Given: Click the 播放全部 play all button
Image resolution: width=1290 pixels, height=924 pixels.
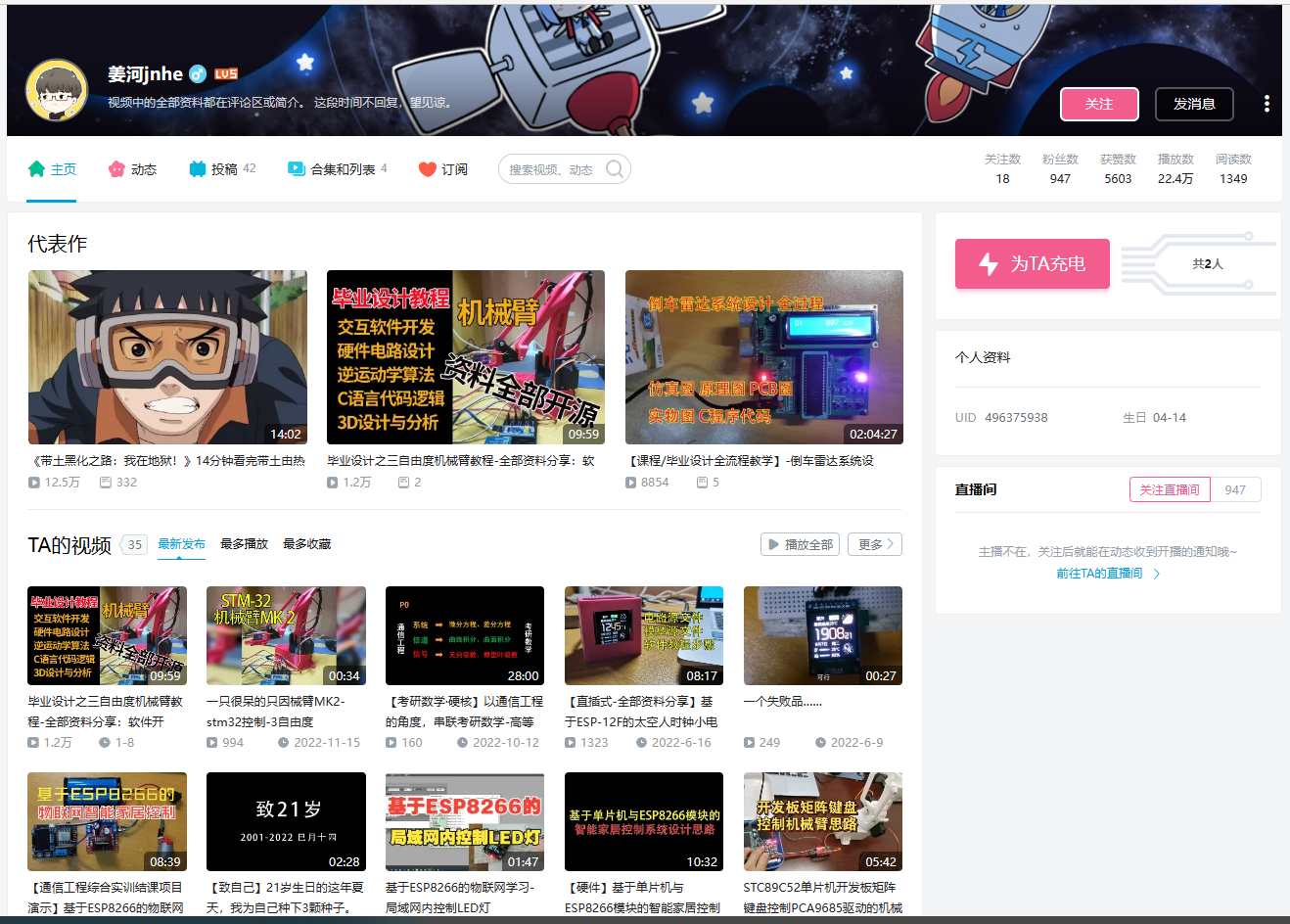Looking at the screenshot, I should (x=800, y=544).
